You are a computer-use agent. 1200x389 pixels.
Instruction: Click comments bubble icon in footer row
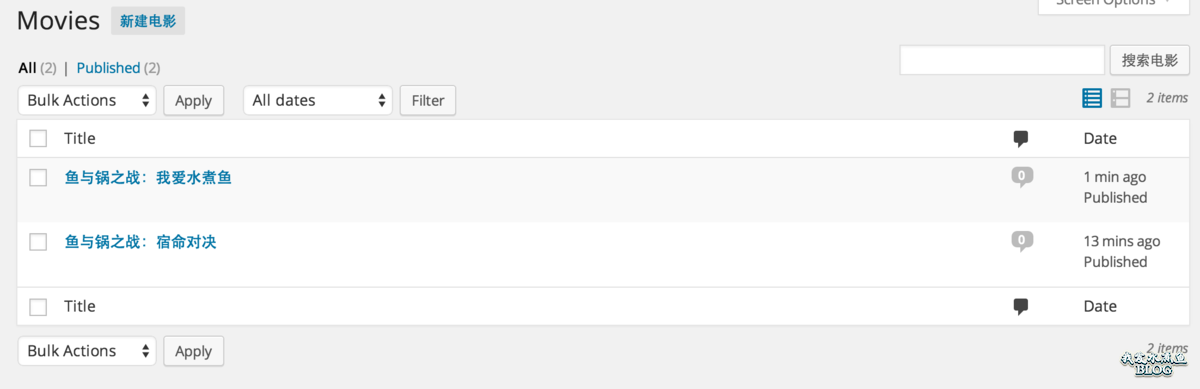(1021, 307)
